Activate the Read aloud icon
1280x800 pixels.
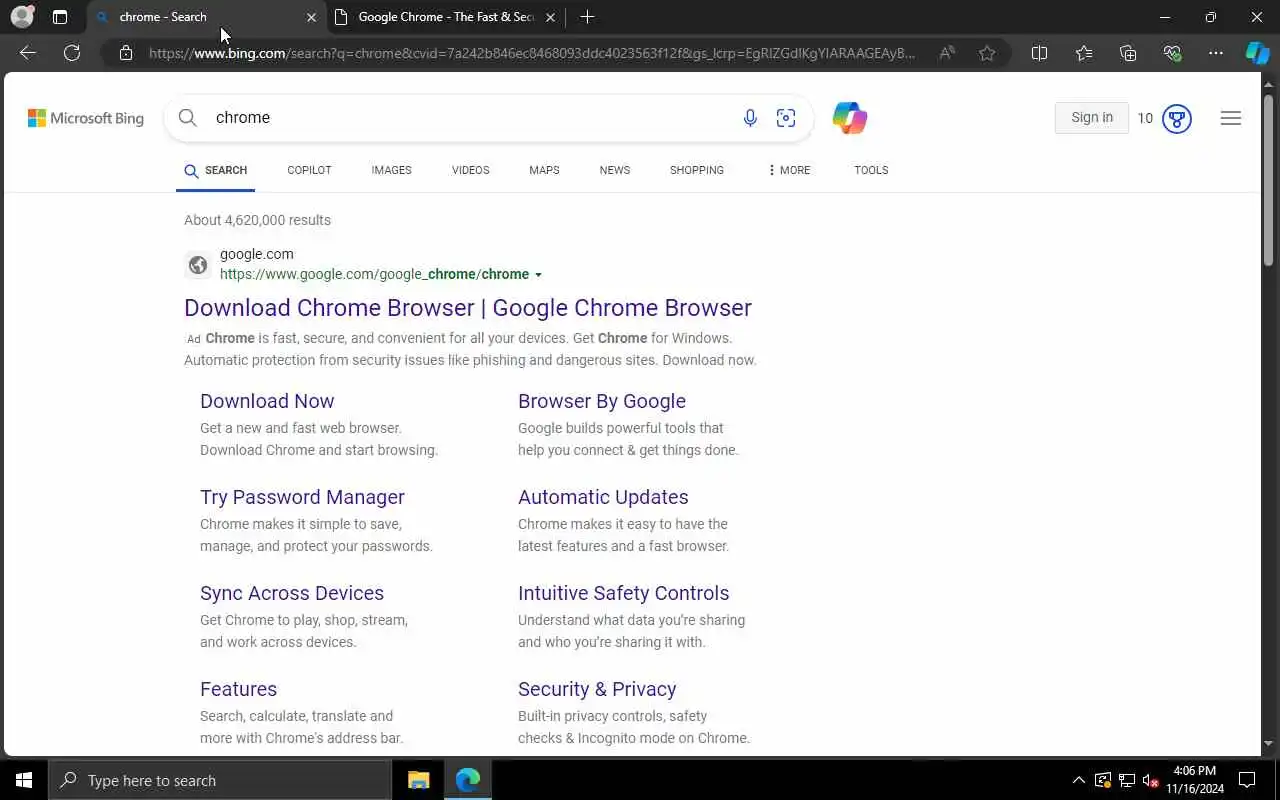(x=947, y=53)
